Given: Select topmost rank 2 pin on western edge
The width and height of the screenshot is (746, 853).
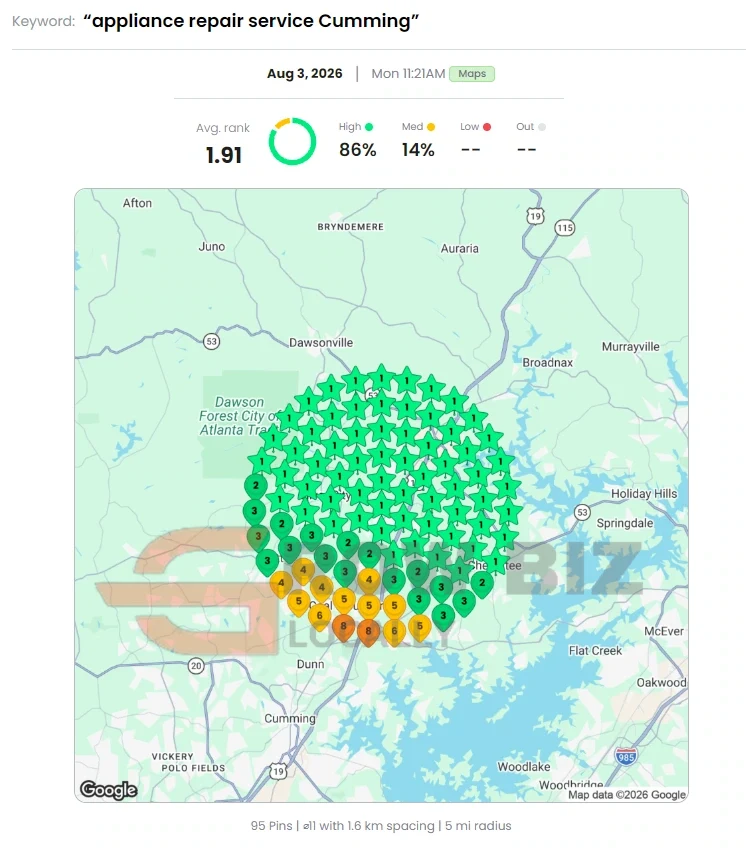Looking at the screenshot, I should coord(256,486).
